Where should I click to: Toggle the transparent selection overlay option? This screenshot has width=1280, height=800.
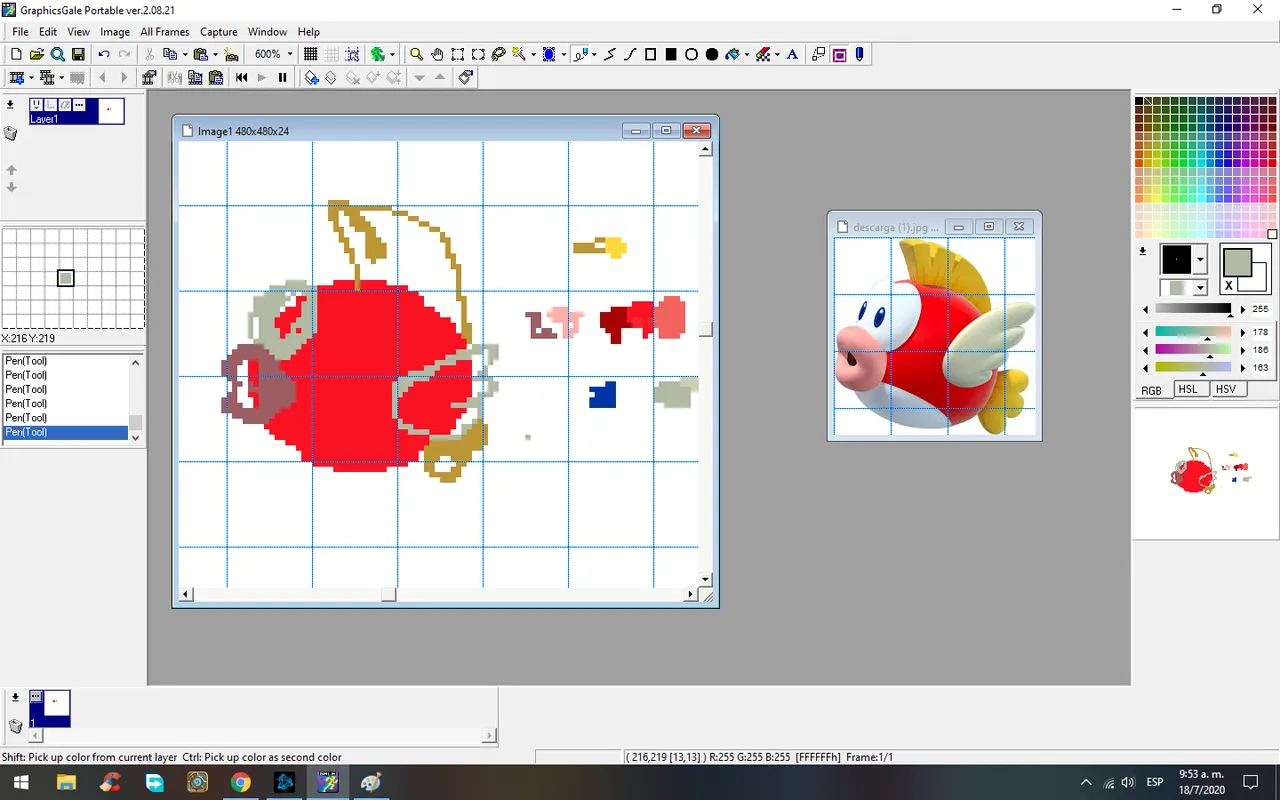(818, 54)
